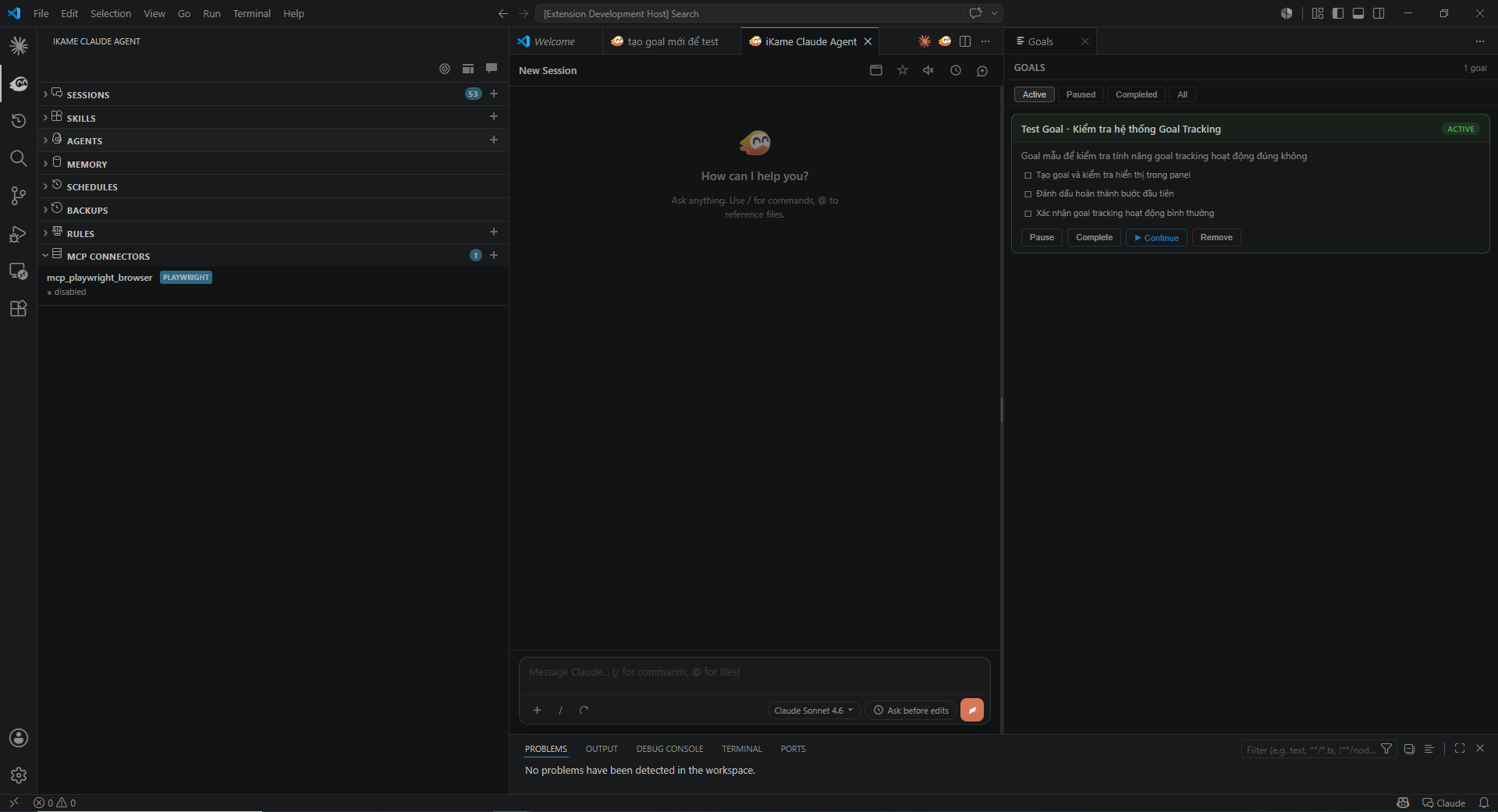Attach with plus icon in message box
Screen dimensions: 1498x812
(x=537, y=710)
